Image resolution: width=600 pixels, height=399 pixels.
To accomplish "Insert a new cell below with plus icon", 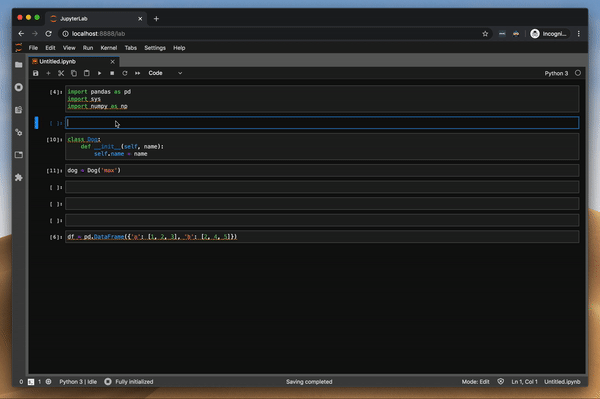I will click(x=48, y=73).
